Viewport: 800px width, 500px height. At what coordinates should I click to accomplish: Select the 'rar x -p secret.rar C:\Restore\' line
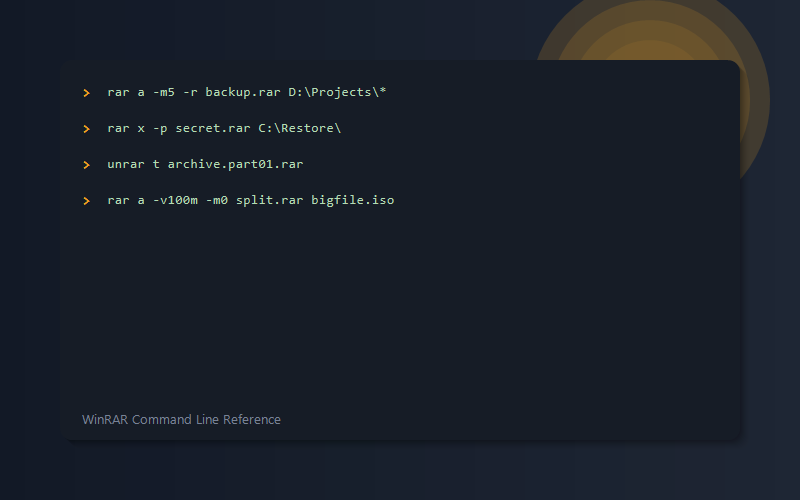point(224,129)
